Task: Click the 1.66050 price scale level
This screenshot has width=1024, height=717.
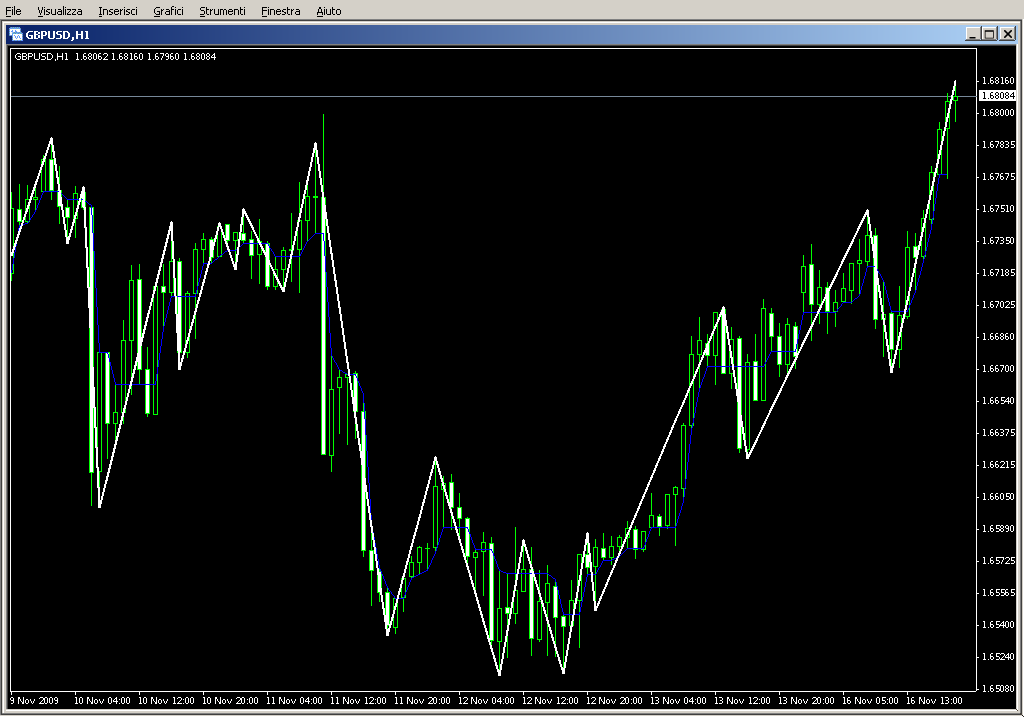Action: pyautogui.click(x=996, y=497)
